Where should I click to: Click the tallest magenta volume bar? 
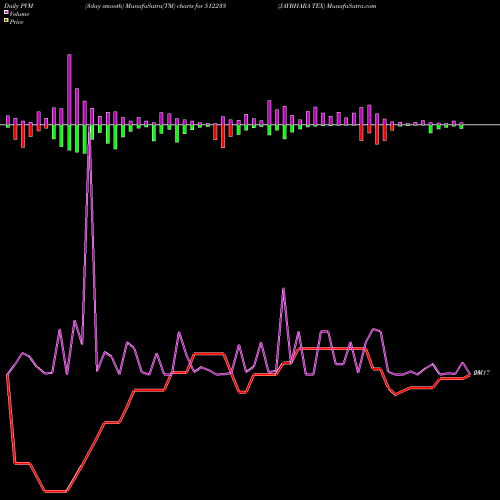[69, 90]
